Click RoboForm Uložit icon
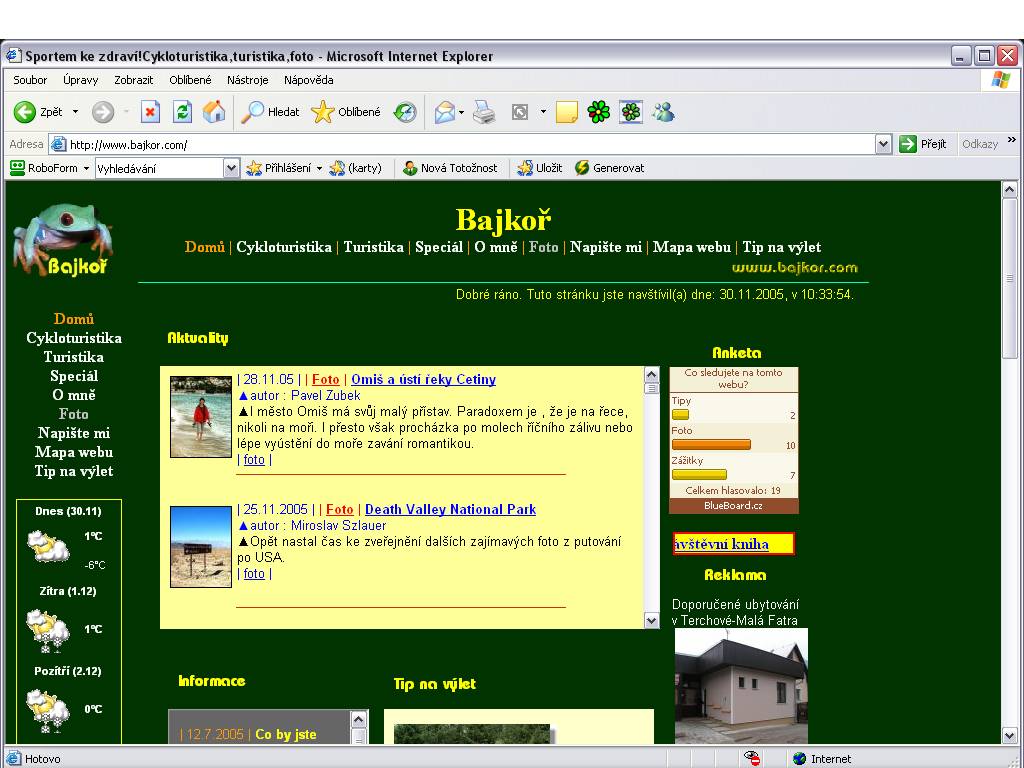The width and height of the screenshot is (1024, 768). pyautogui.click(x=525, y=168)
